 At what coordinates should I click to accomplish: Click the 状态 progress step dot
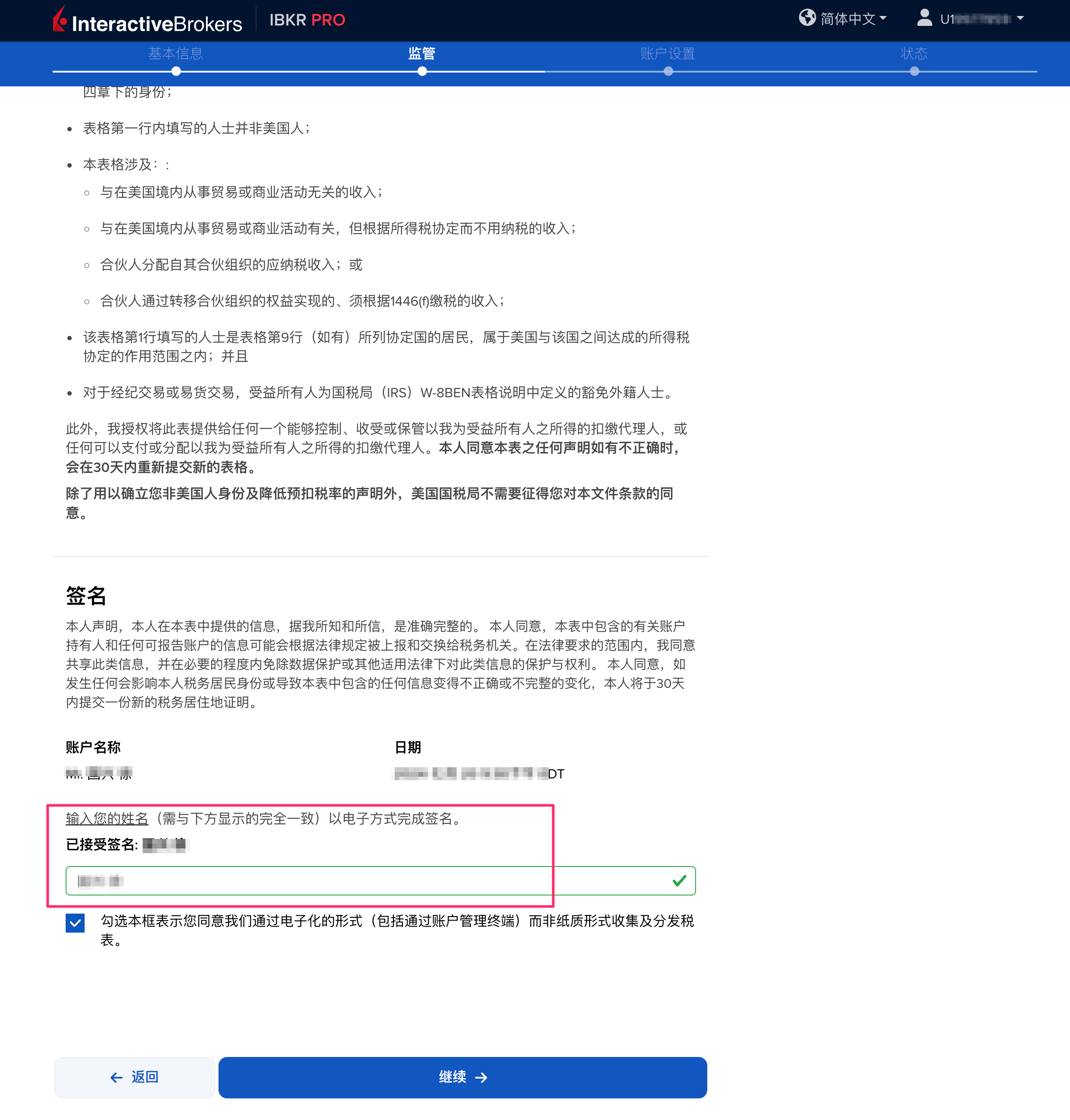pyautogui.click(x=914, y=72)
